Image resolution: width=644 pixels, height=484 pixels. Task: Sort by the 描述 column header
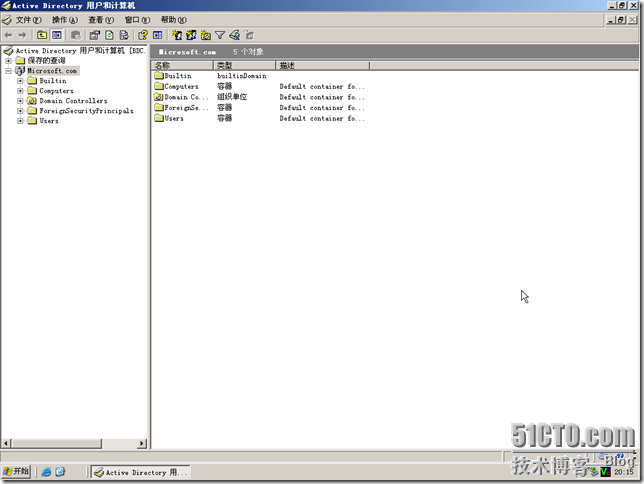(323, 66)
